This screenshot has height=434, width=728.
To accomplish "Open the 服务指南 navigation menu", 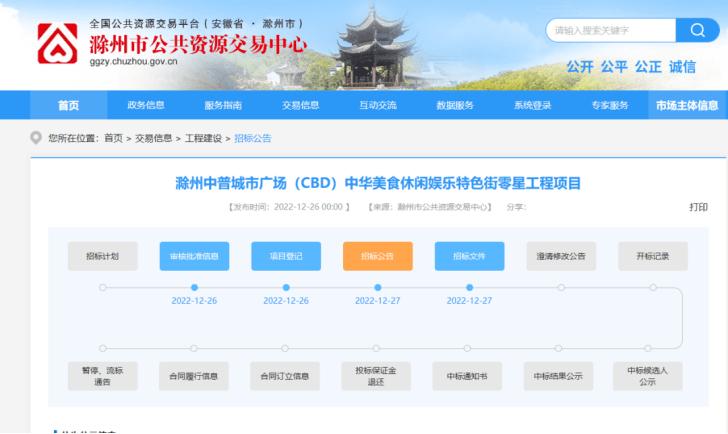I will [x=223, y=105].
